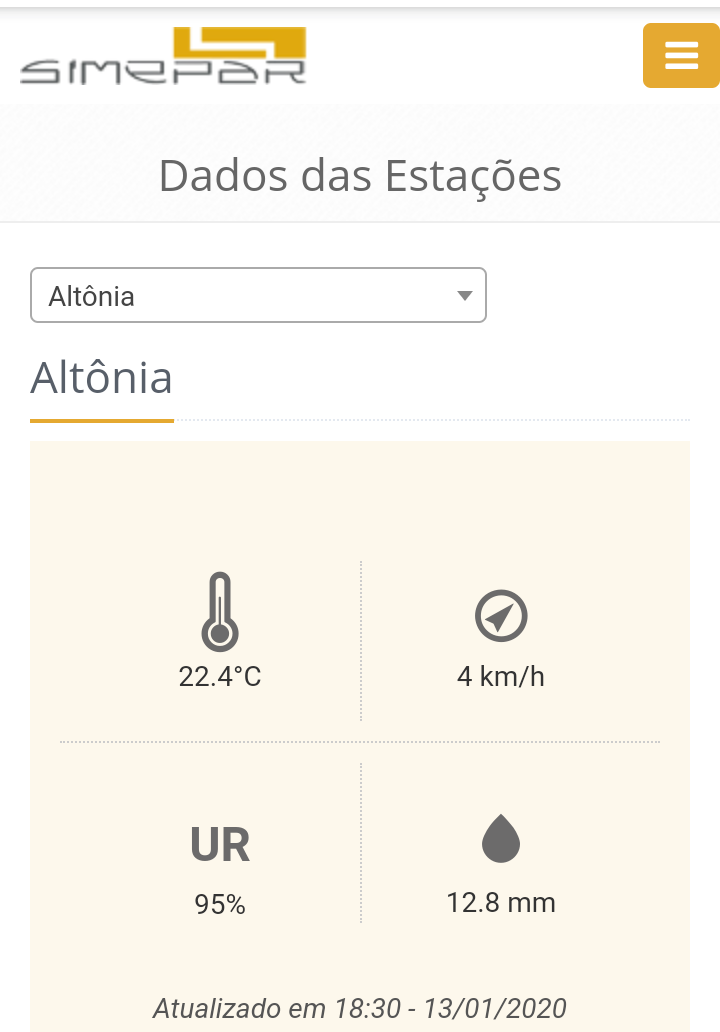The width and height of the screenshot is (720, 1032).
Task: Click the vertical dotted divider between humidity and rainfall
Action: [361, 842]
